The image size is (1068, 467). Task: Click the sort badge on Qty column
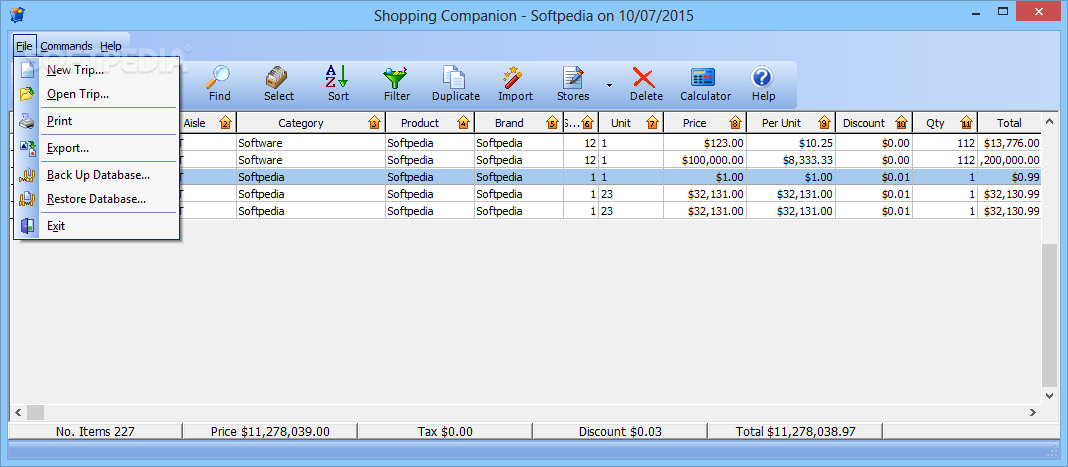[966, 123]
